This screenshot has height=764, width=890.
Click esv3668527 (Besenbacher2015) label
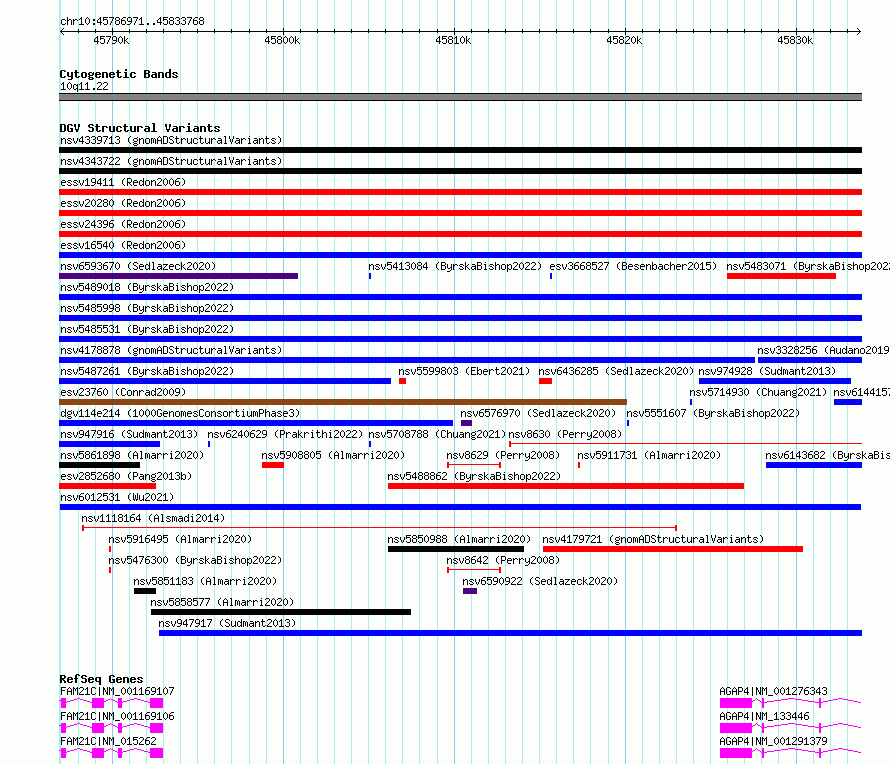633,266
